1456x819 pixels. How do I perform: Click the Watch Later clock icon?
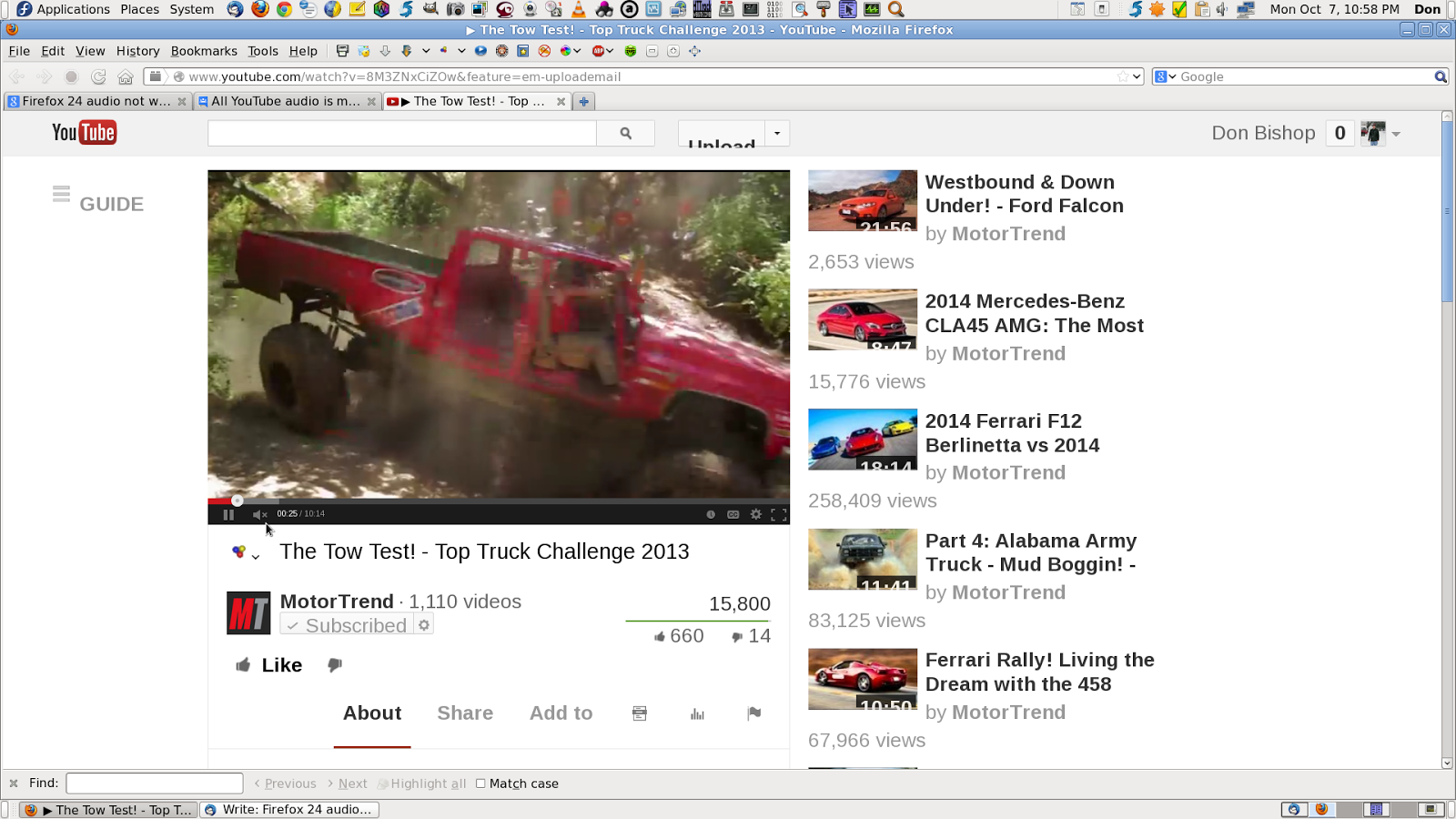[x=711, y=514]
